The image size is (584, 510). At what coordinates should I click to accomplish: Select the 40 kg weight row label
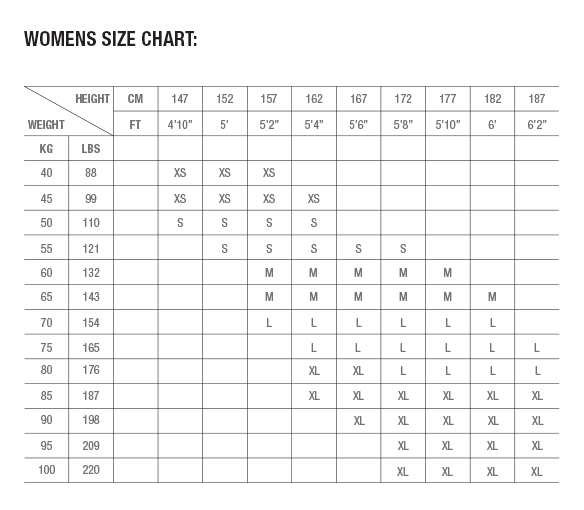pos(46,173)
